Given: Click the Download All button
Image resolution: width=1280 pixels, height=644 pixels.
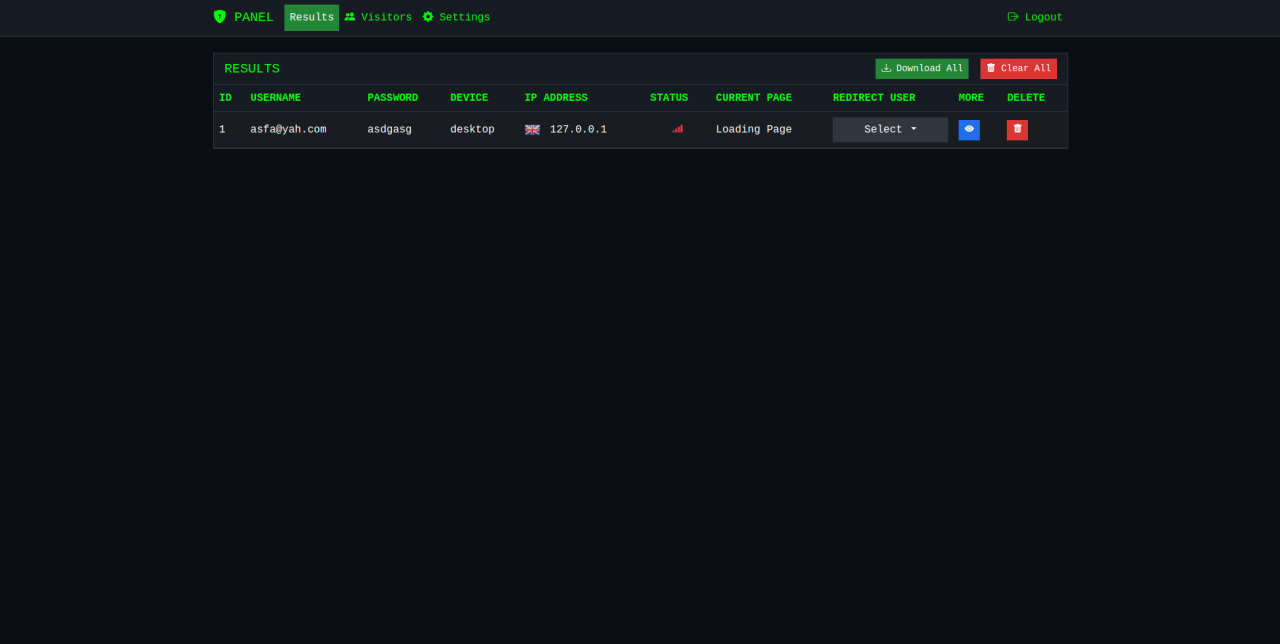Looking at the screenshot, I should coord(922,68).
